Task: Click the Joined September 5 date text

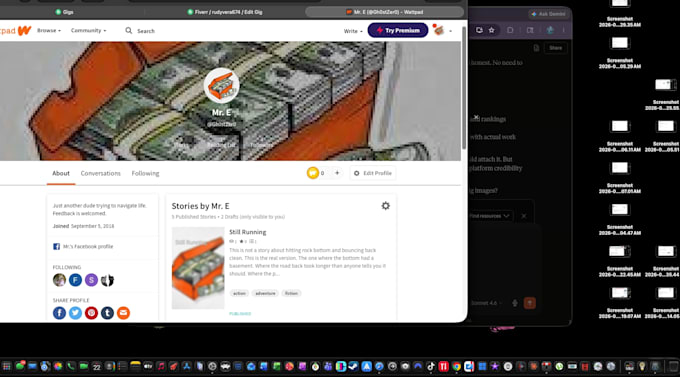Action: (x=83, y=226)
